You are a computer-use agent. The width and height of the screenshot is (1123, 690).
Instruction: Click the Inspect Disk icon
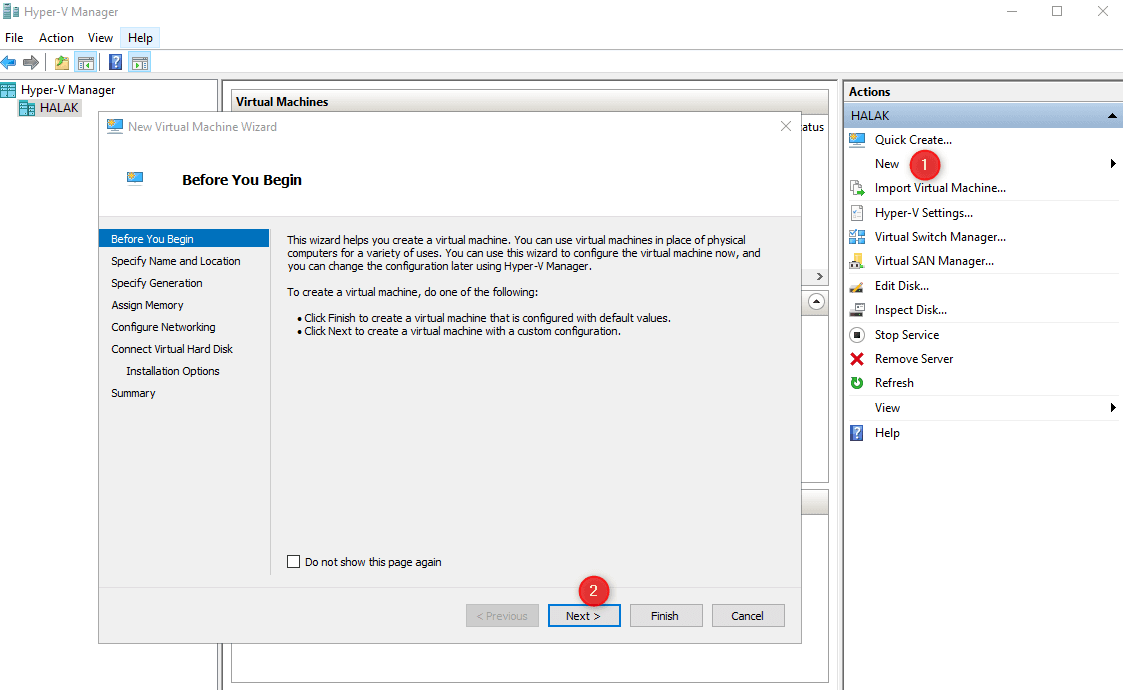tap(857, 310)
